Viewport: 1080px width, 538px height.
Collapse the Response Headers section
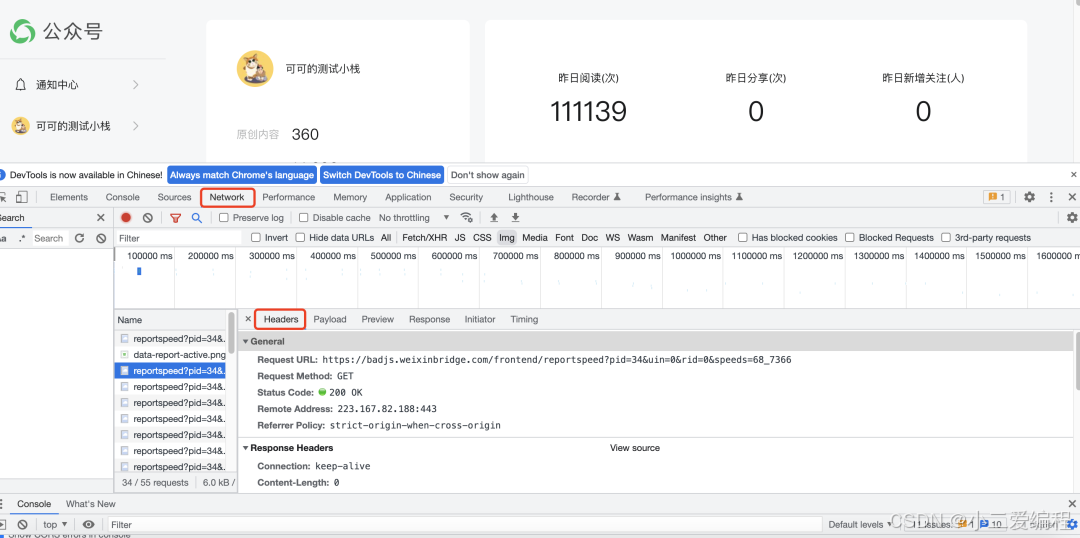coord(246,448)
